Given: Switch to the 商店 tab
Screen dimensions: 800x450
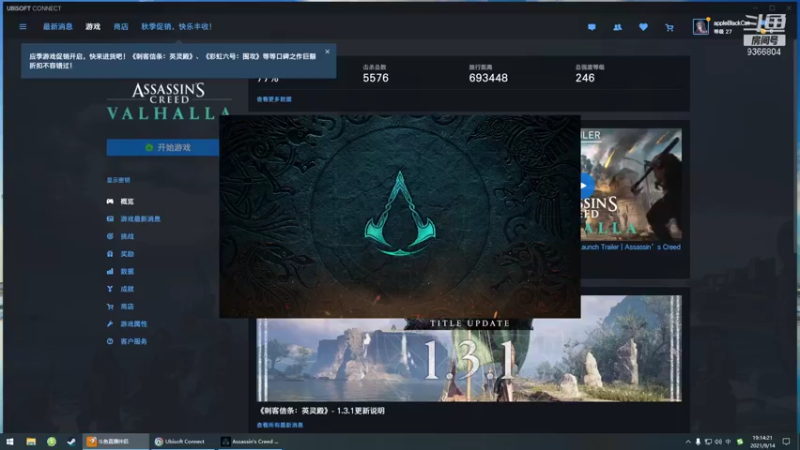Looking at the screenshot, I should pyautogui.click(x=121, y=27).
